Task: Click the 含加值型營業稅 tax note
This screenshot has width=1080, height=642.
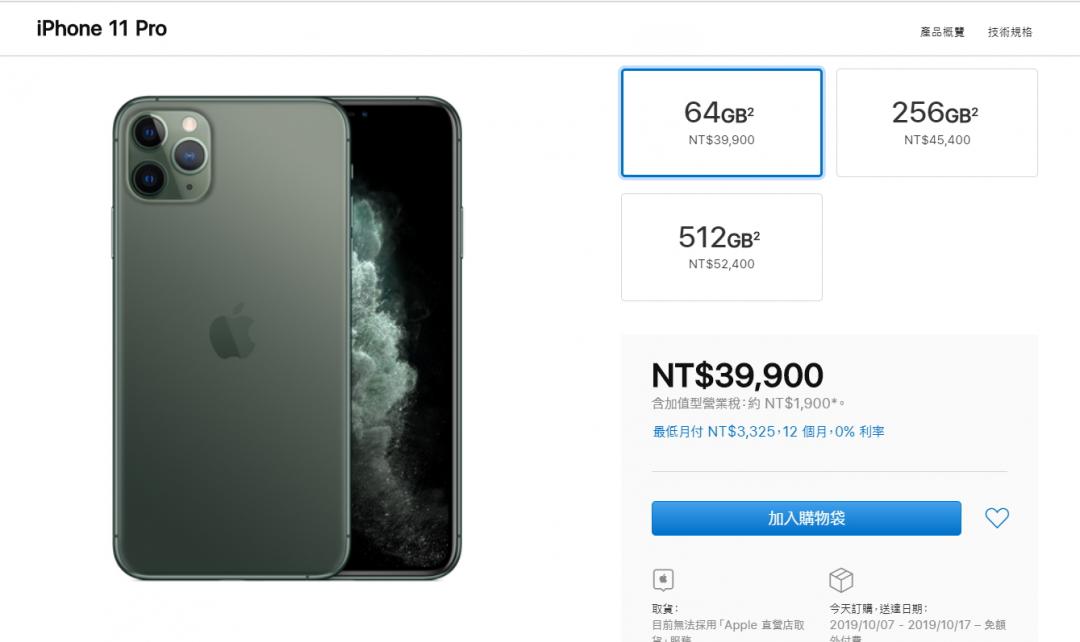Action: click(x=748, y=404)
